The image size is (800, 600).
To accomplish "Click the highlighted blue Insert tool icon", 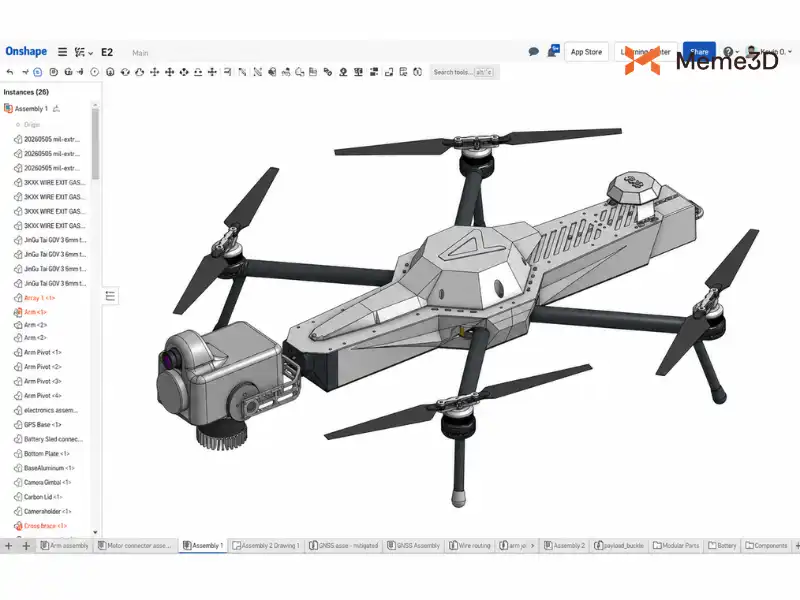I will 38,72.
